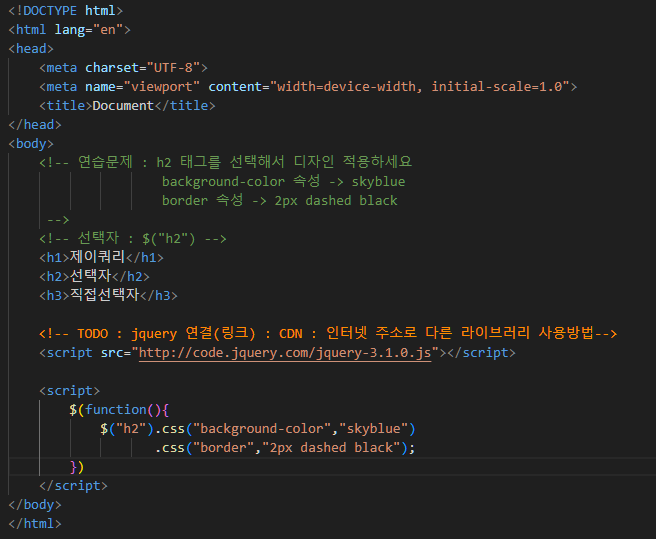656x539 pixels.
Task: Click the "viewport" name value
Action: point(161,87)
